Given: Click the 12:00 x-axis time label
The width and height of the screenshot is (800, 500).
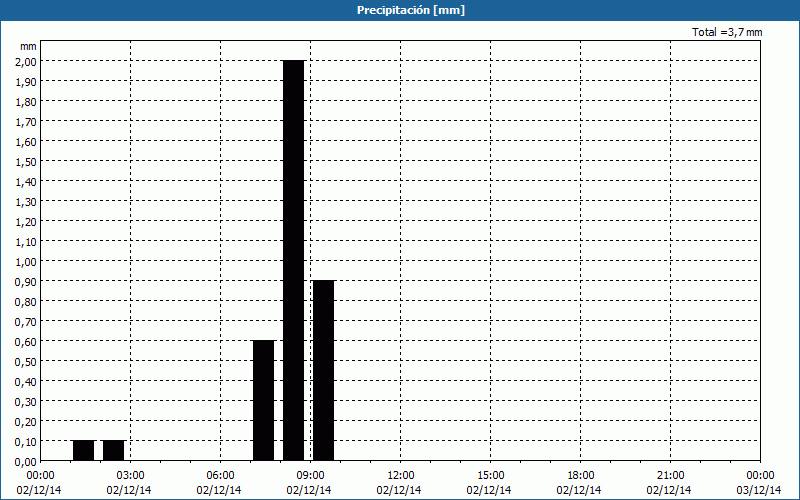Looking at the screenshot, I should click(x=401, y=476).
